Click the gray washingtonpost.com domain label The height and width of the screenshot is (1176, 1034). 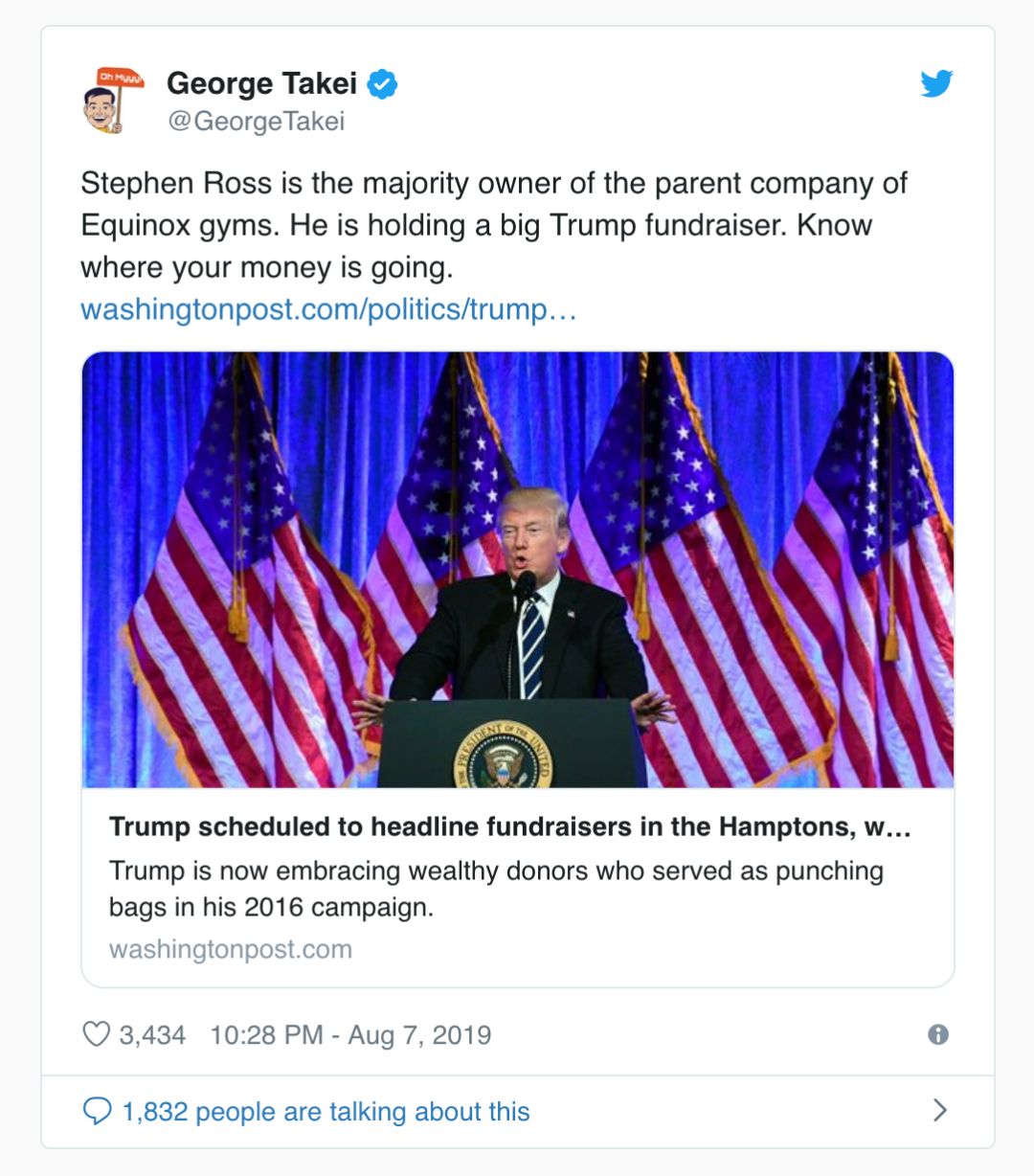[x=231, y=949]
